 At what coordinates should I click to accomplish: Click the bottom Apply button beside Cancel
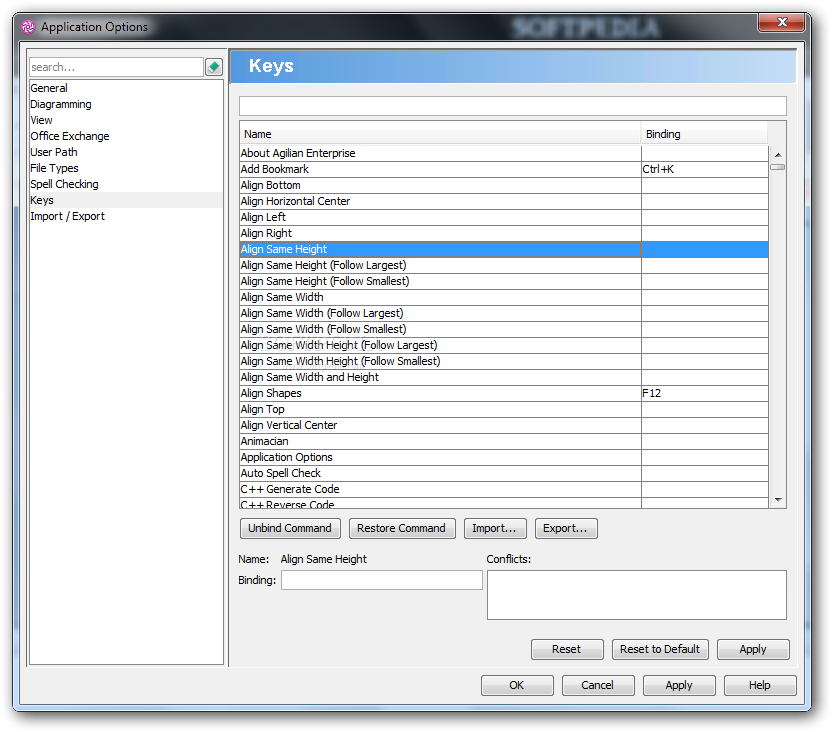pos(679,685)
